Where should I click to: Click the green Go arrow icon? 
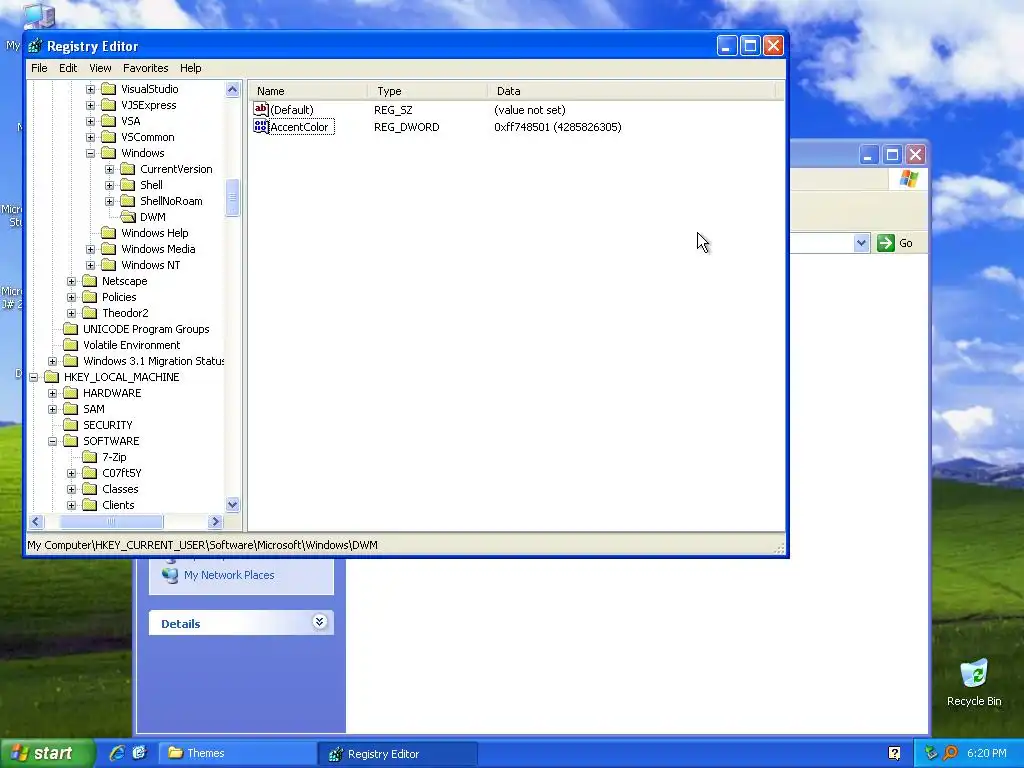tap(886, 243)
